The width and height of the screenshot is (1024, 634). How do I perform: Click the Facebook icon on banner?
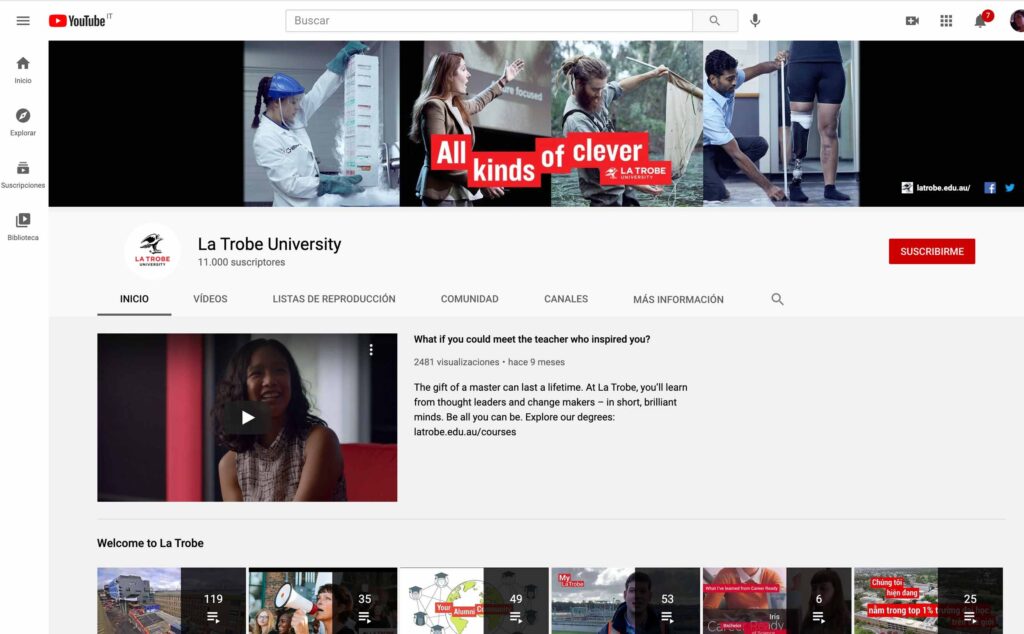[x=990, y=188]
